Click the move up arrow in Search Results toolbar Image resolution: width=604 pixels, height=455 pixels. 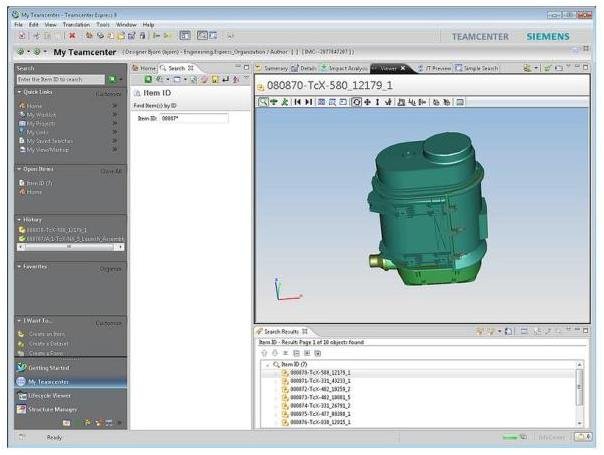tap(264, 353)
